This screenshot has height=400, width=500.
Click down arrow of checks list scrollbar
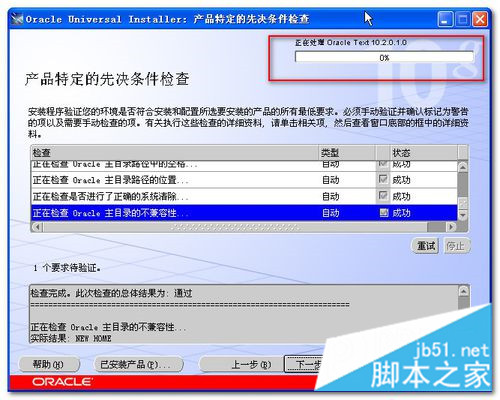(463, 215)
